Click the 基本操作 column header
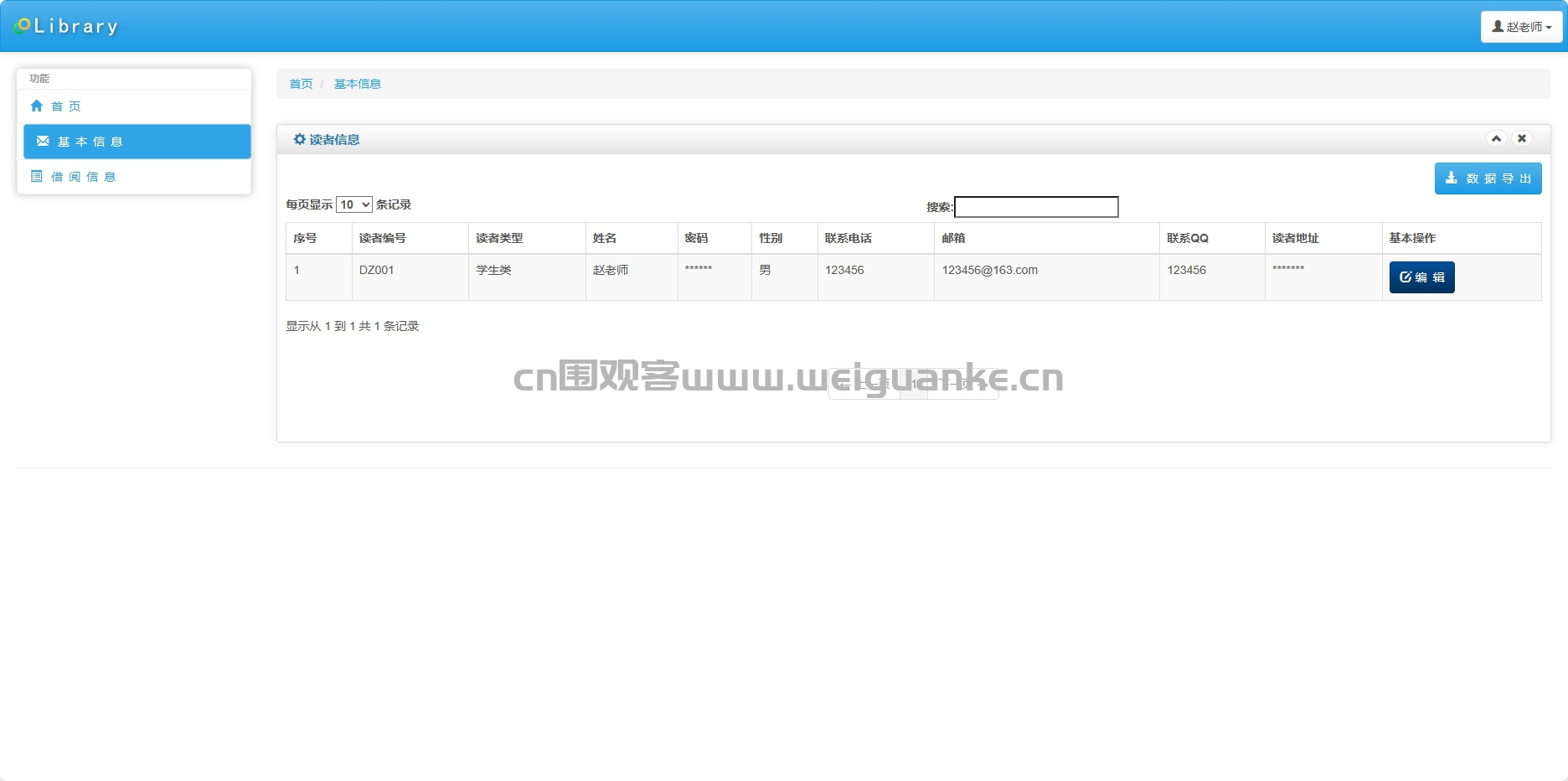The height and width of the screenshot is (781, 1568). (1462, 238)
